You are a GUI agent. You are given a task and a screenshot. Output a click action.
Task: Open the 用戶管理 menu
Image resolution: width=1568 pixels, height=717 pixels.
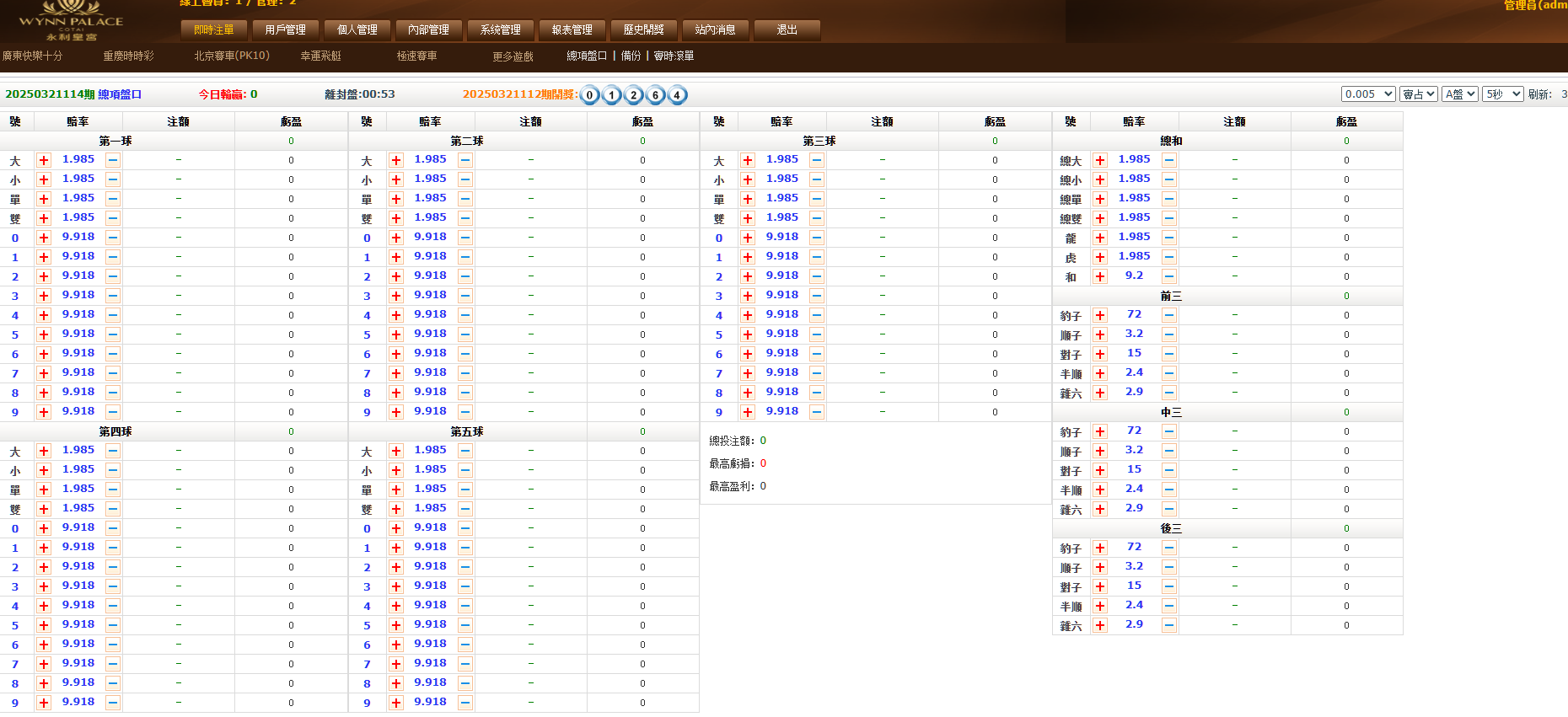[285, 30]
